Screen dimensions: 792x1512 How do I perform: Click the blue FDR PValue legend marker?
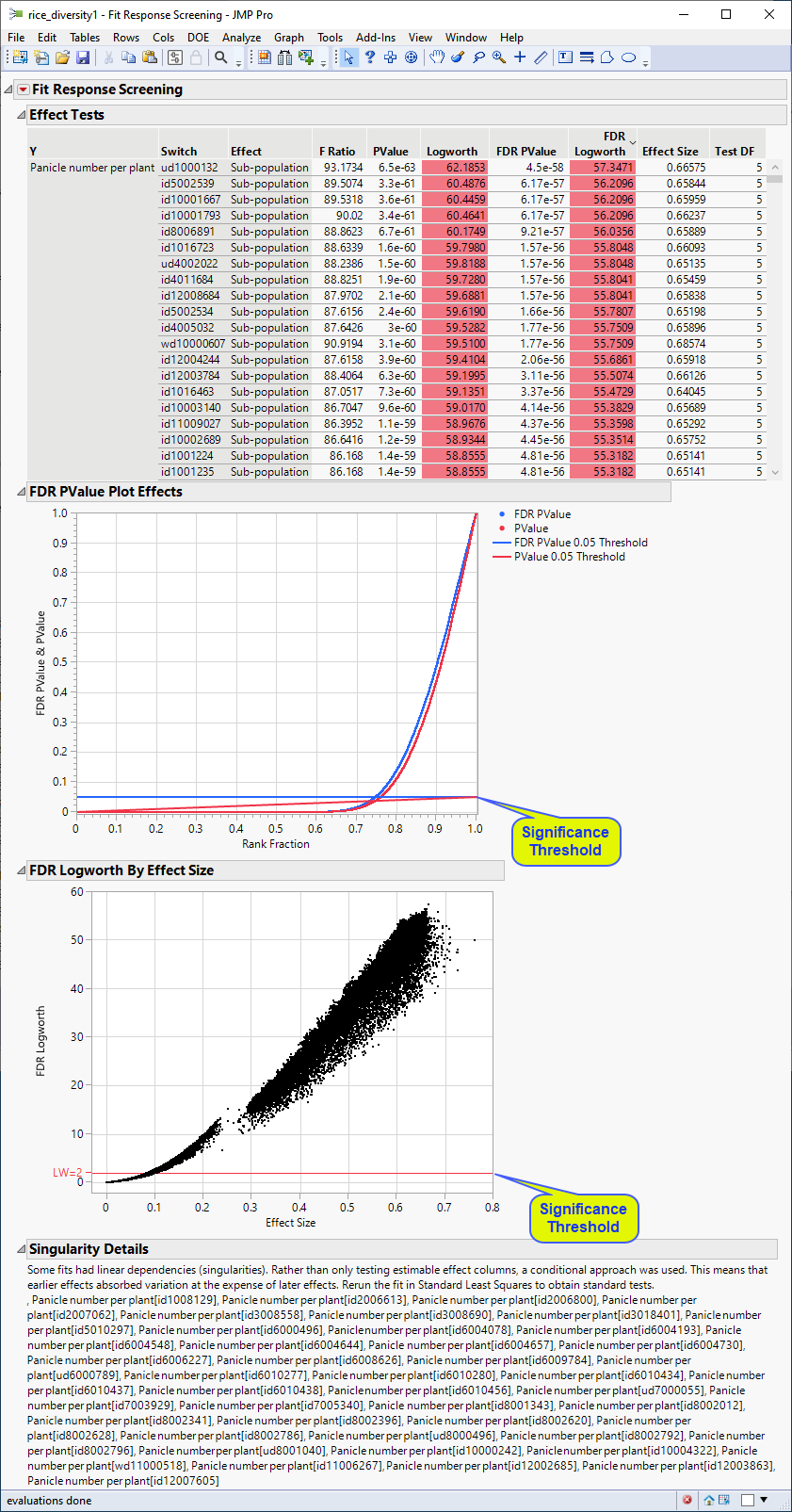pos(501,514)
